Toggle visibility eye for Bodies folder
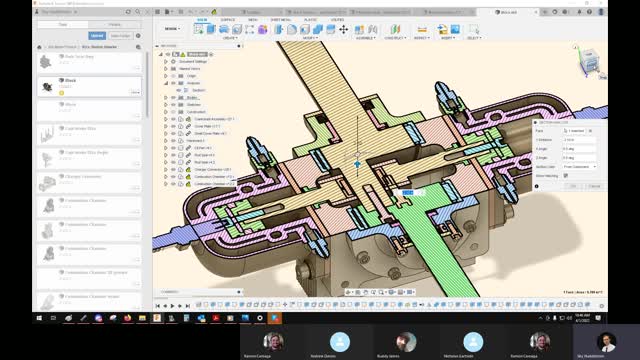 [x=173, y=98]
